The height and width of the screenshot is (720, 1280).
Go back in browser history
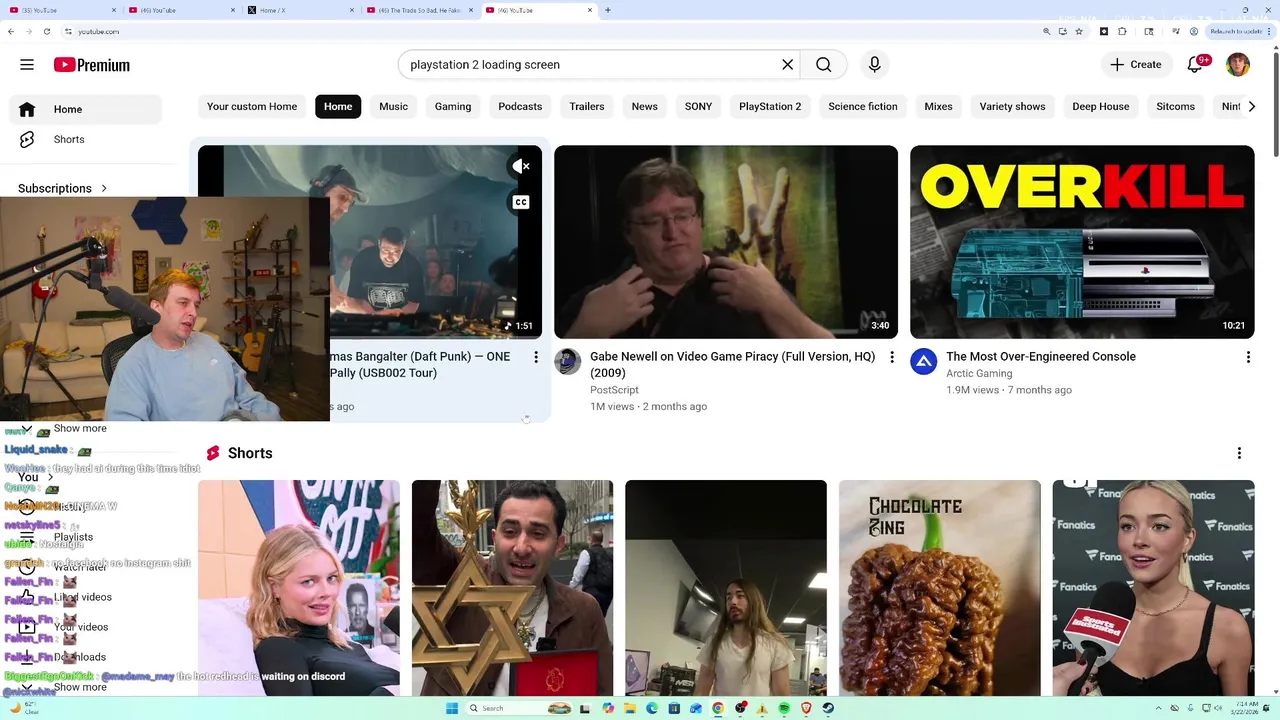point(10,31)
